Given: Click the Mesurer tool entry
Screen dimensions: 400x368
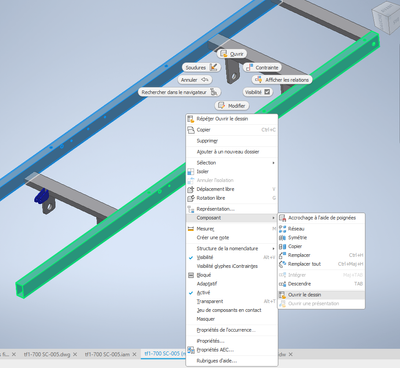Looking at the screenshot, I should click(232, 229).
